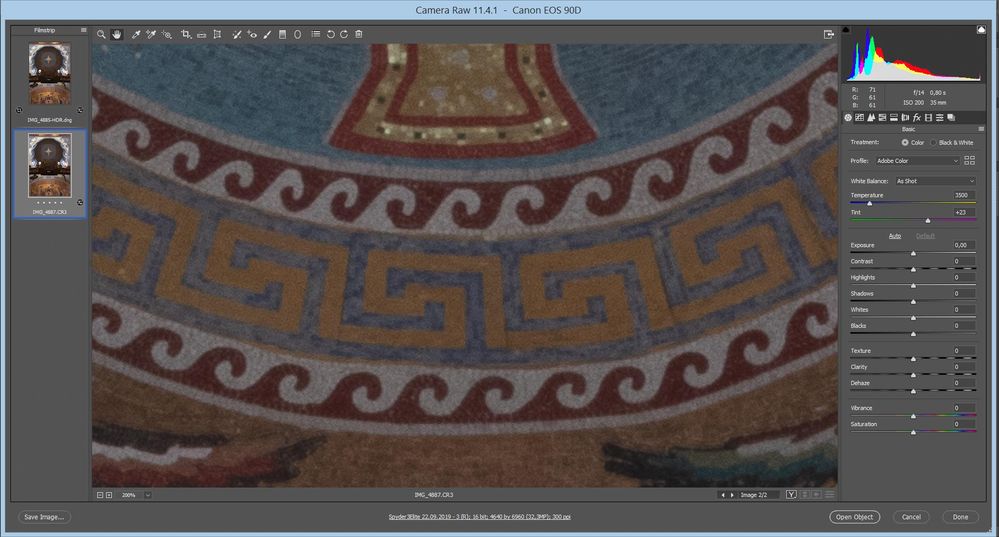Zoom in with the plus button
The height and width of the screenshot is (537, 999).
109,495
